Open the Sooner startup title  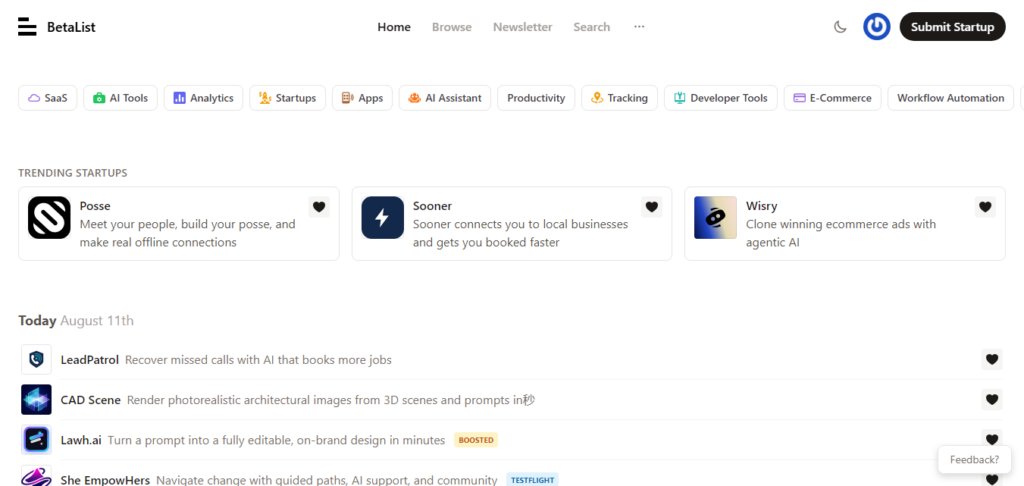pyautogui.click(x=432, y=206)
